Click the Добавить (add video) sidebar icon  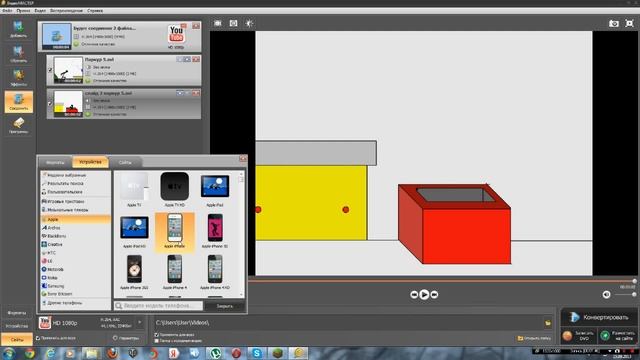[18, 29]
